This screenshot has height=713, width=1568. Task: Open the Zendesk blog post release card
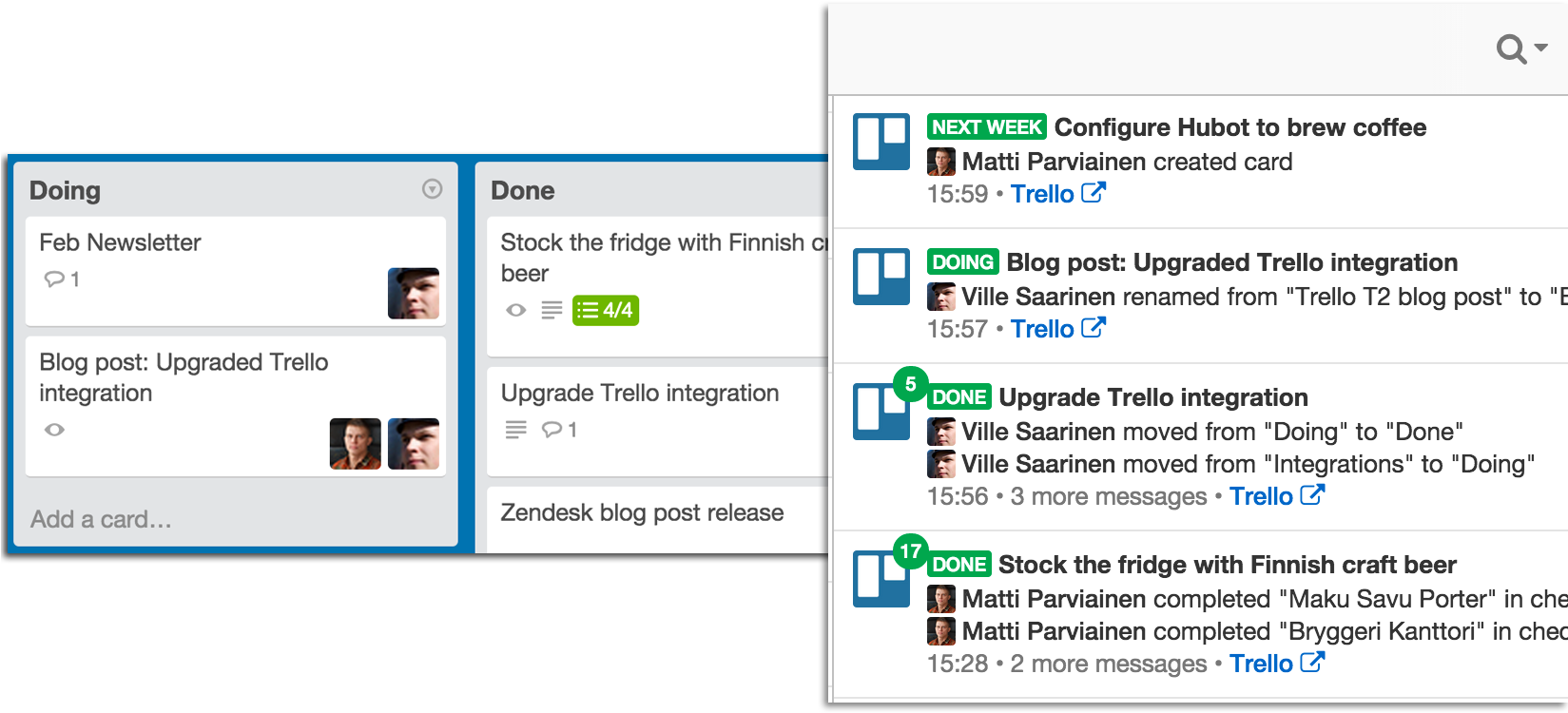point(642,513)
